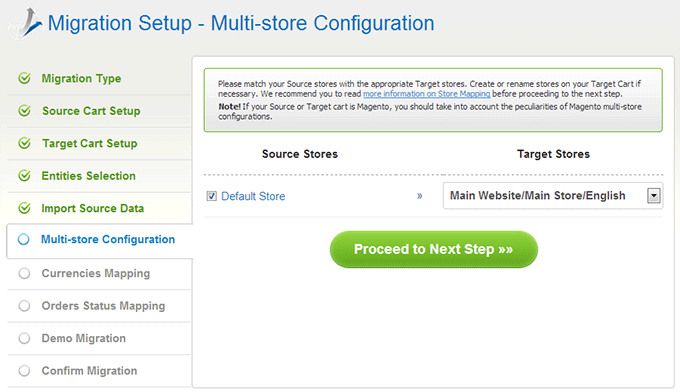Select the Multi-store Configuration step
Viewport: 680px width, 392px height.
pos(108,239)
